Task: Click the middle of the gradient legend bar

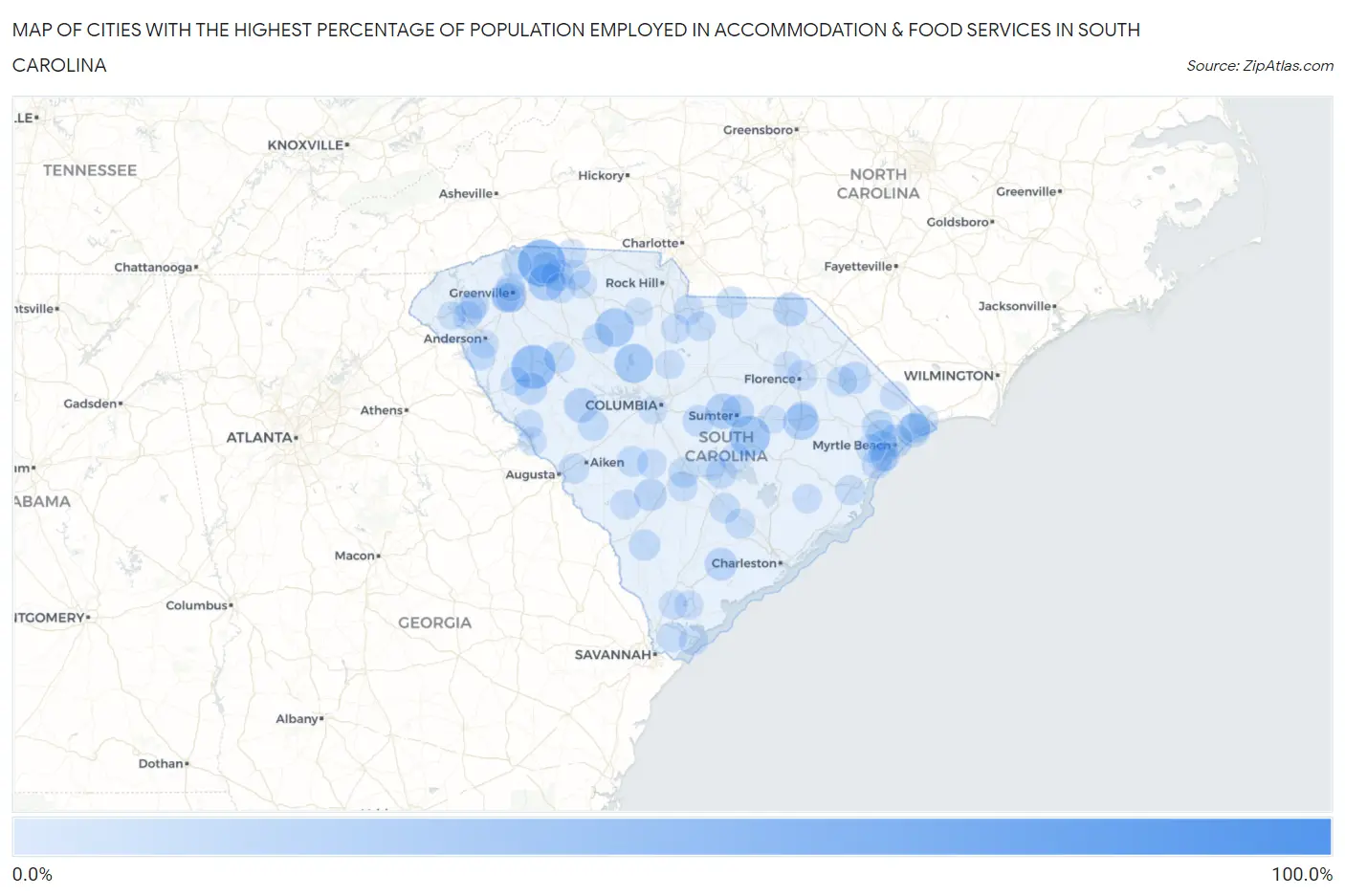Action: (x=672, y=836)
